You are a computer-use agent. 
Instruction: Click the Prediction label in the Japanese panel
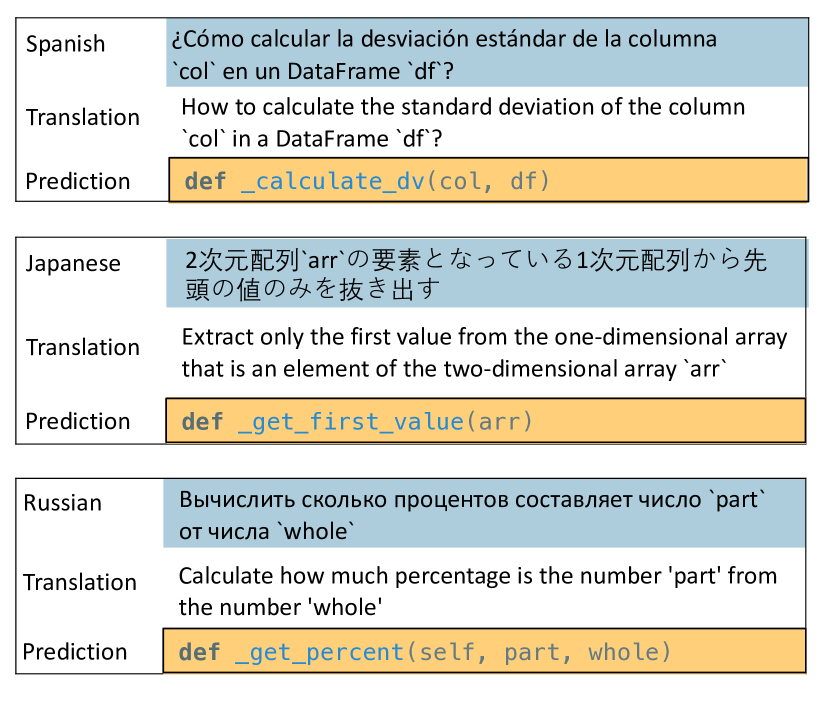click(78, 421)
